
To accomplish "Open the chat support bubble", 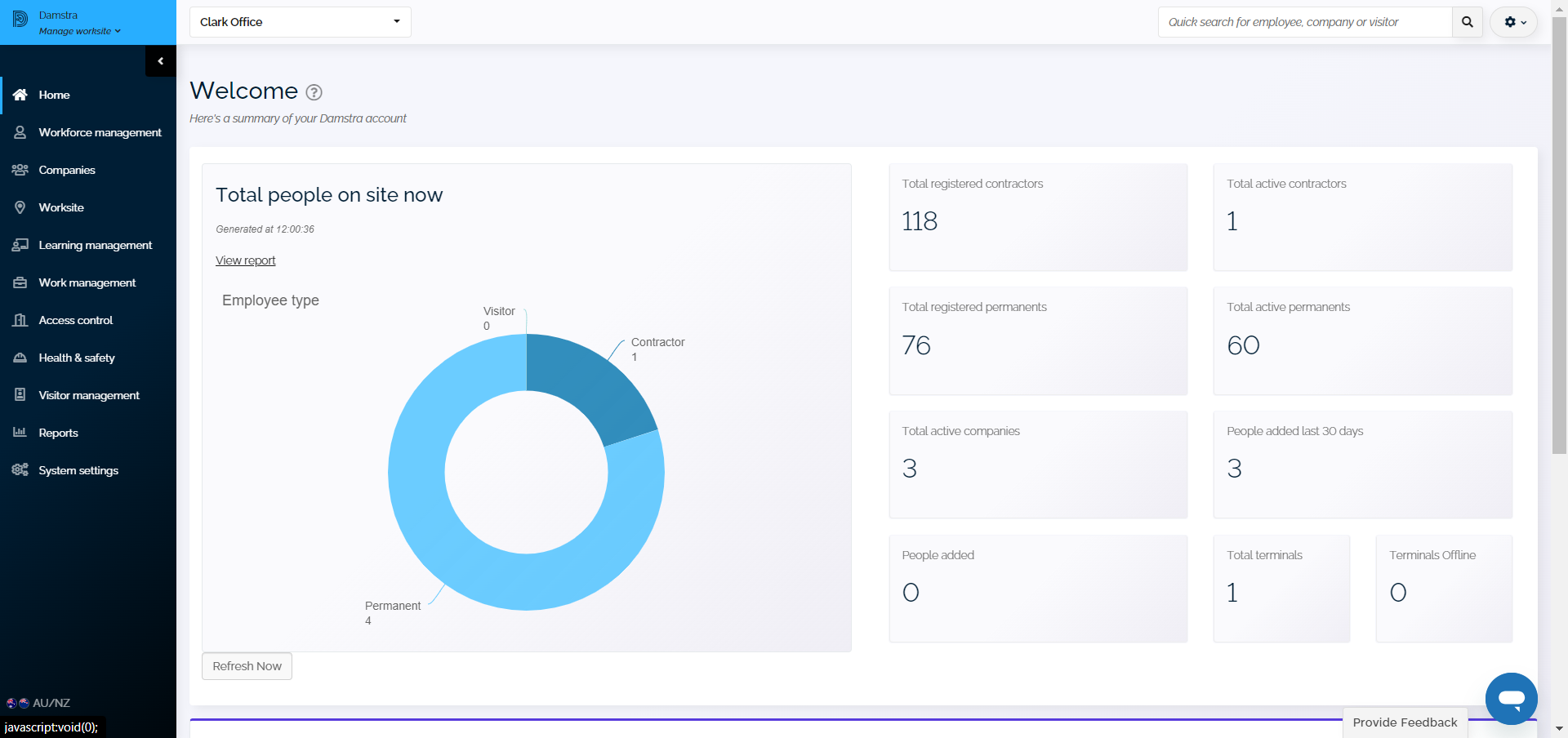I will point(1512,699).
